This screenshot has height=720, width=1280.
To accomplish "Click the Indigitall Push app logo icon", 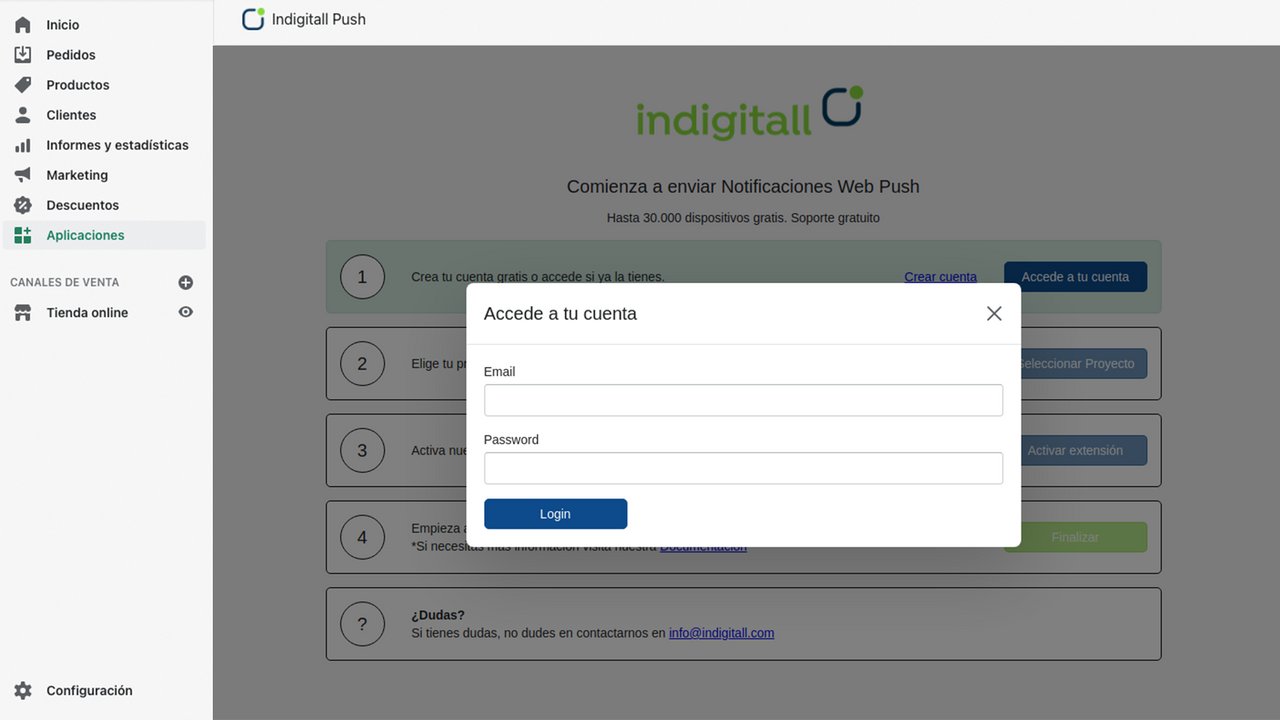I will [254, 19].
